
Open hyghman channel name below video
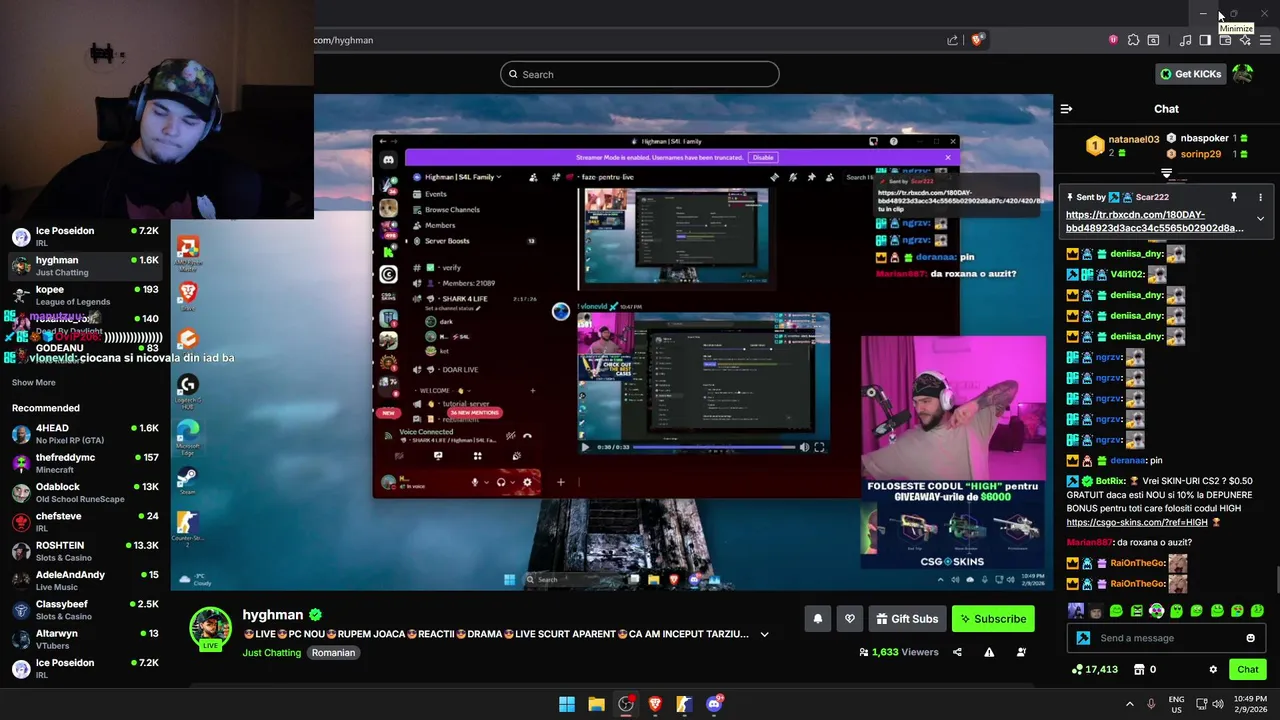coord(272,615)
